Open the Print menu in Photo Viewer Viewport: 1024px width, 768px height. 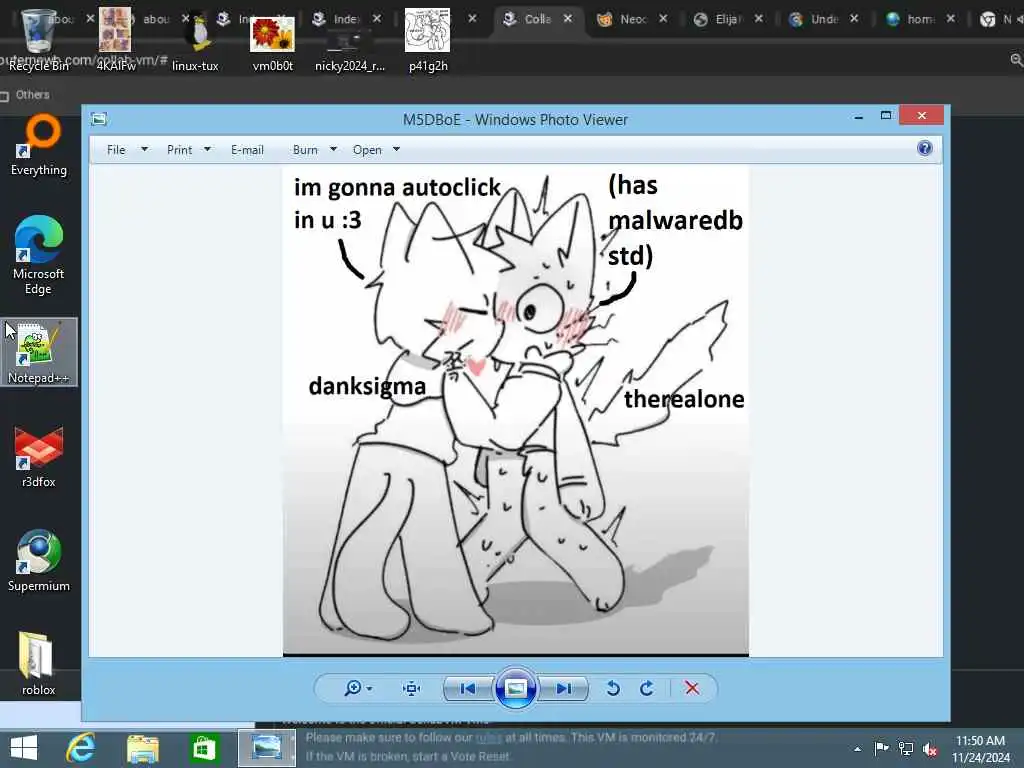click(x=180, y=150)
